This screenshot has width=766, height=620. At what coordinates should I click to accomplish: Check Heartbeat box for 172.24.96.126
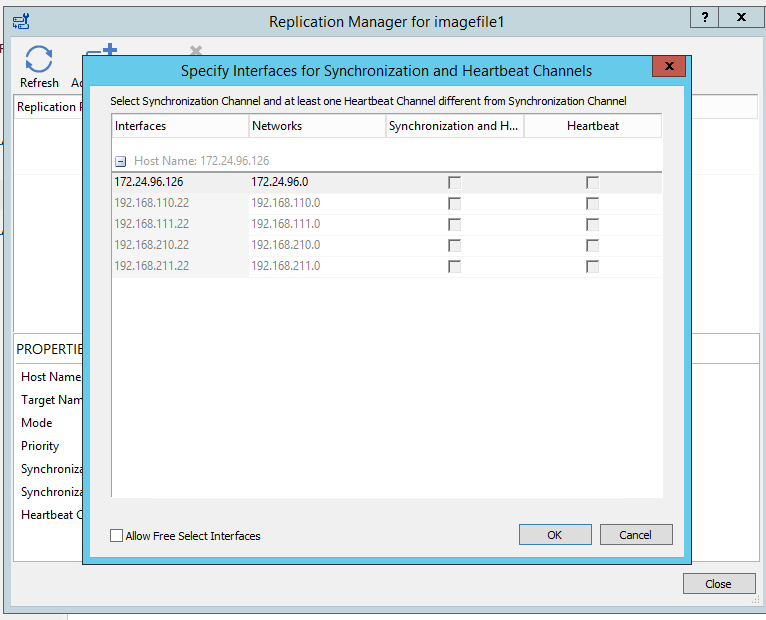(x=592, y=183)
